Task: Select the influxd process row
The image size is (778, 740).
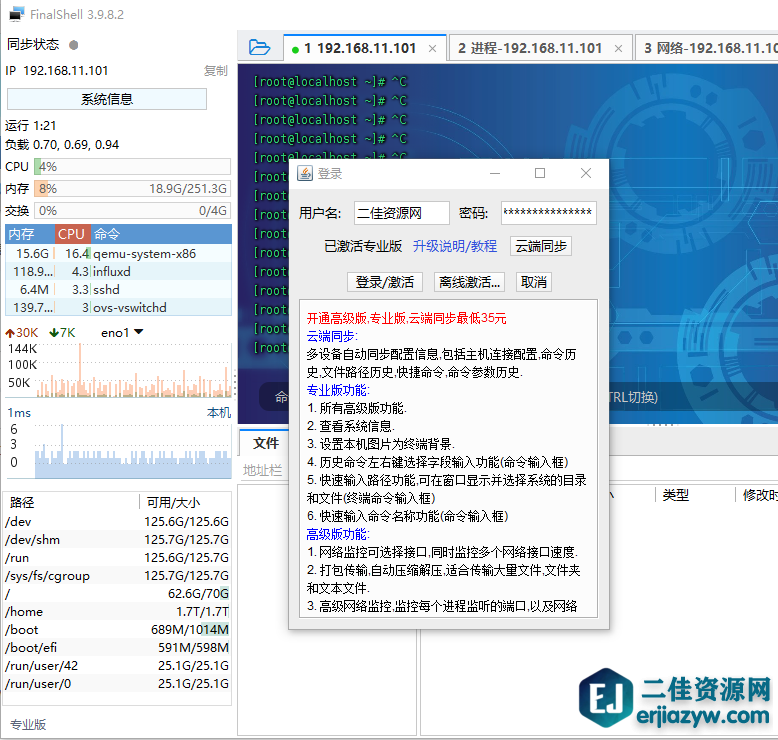Action: pos(118,272)
